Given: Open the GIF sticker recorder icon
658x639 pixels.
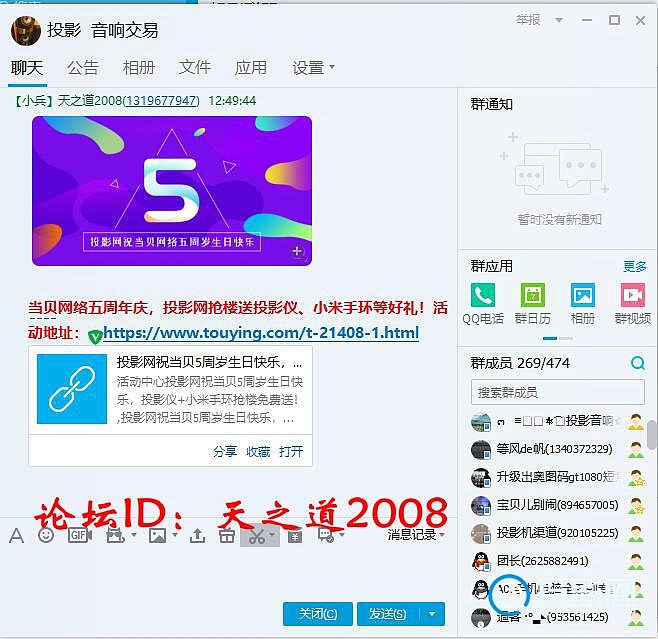Looking at the screenshot, I should (x=80, y=535).
